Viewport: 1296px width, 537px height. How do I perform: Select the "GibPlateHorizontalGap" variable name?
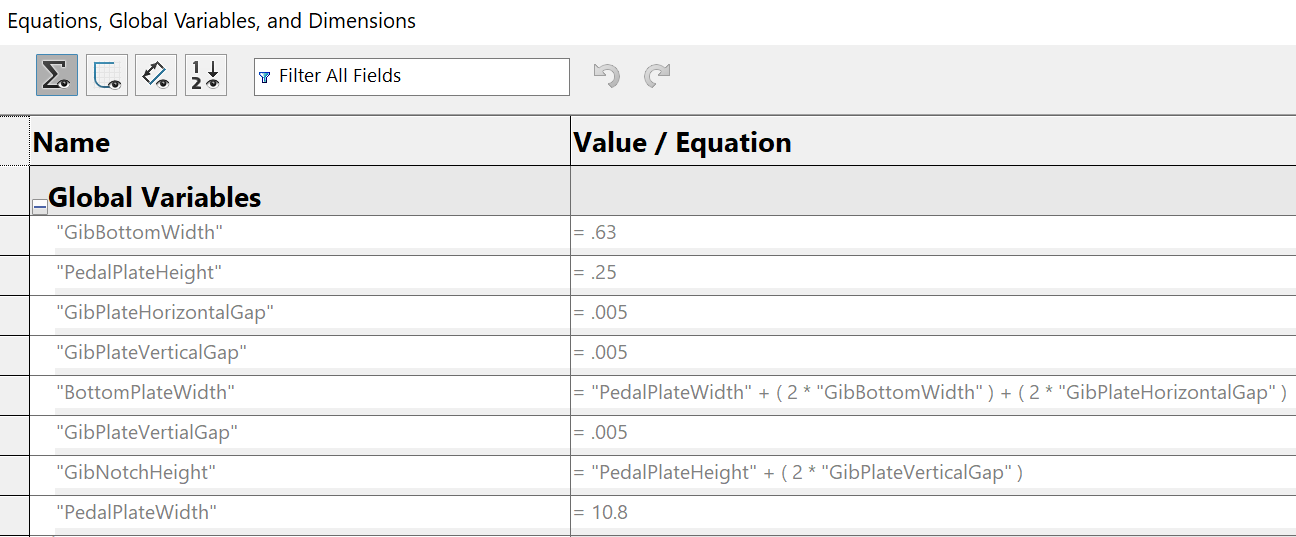165,312
